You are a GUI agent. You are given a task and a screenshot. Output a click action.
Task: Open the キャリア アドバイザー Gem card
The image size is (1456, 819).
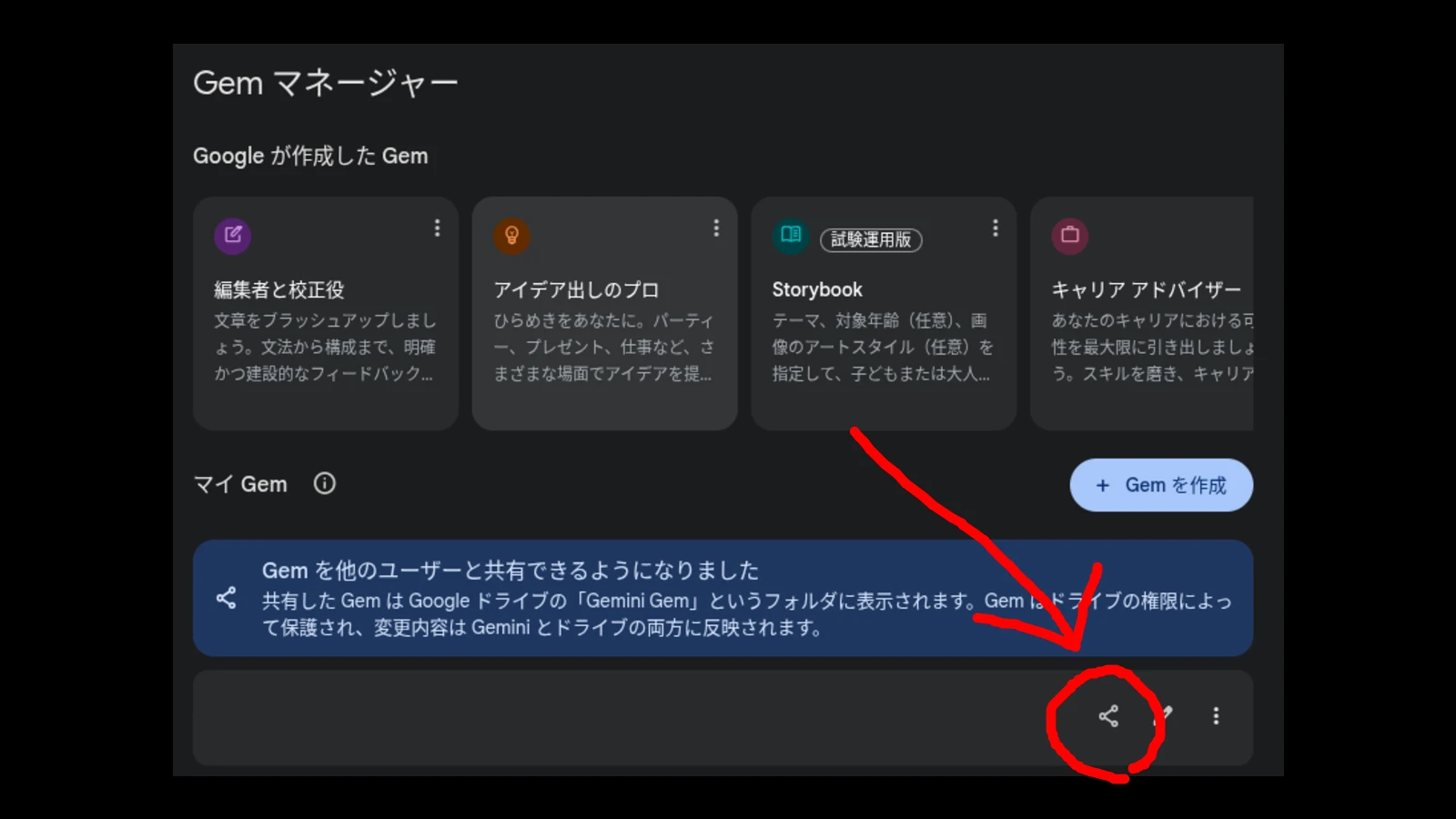pos(1141,313)
